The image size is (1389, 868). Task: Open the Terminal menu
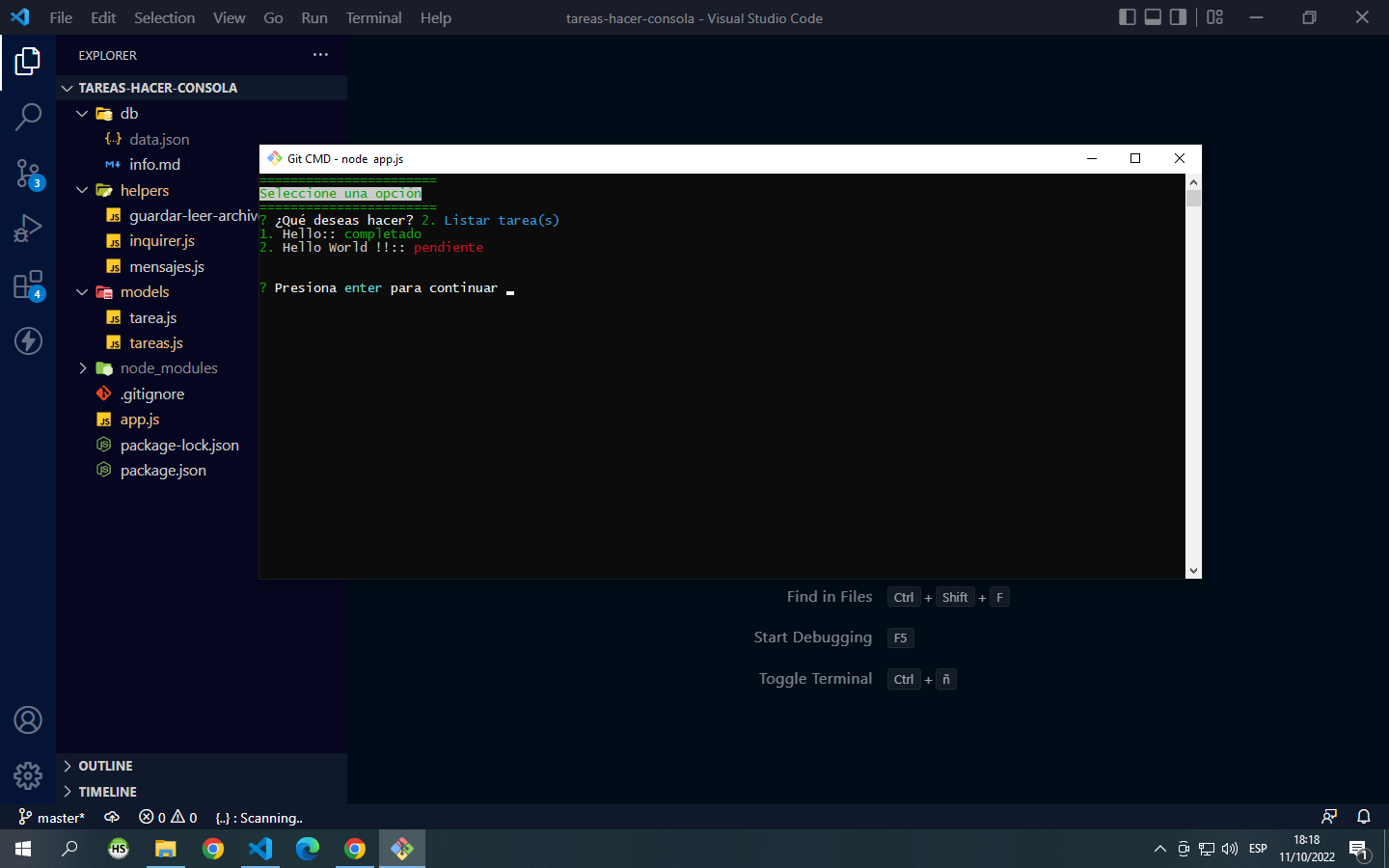tap(373, 17)
